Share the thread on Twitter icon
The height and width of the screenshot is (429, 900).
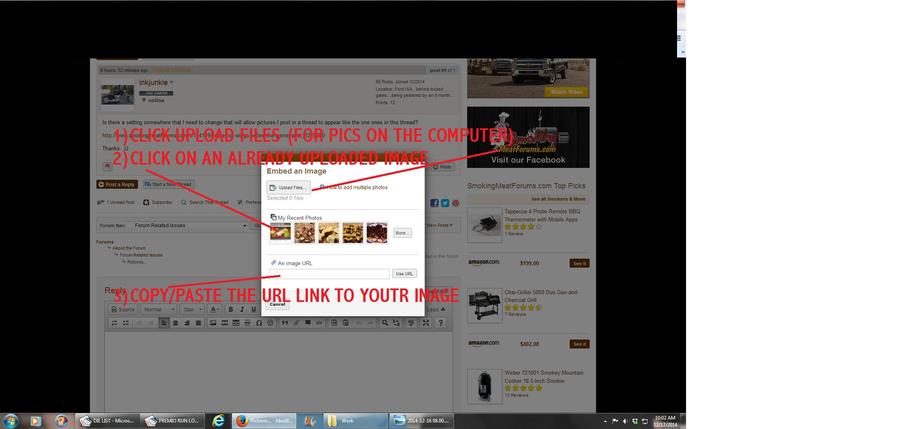[445, 202]
